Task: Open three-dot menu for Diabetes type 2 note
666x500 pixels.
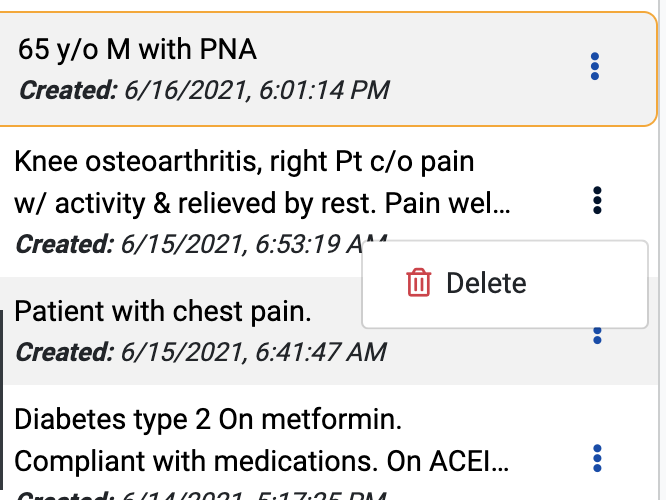Action: [x=597, y=458]
